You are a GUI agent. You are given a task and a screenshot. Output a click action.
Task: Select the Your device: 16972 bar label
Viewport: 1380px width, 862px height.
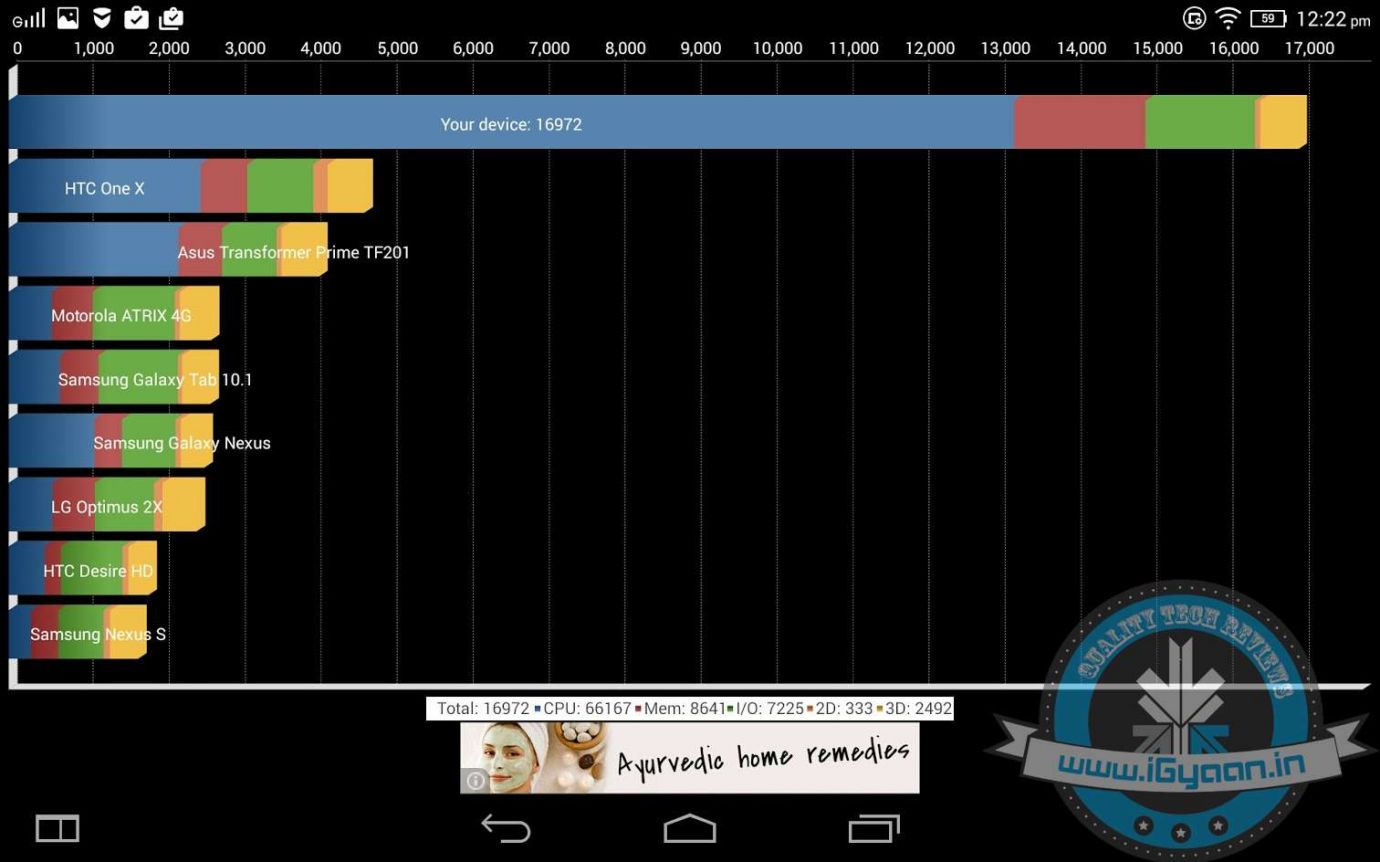[x=511, y=125]
